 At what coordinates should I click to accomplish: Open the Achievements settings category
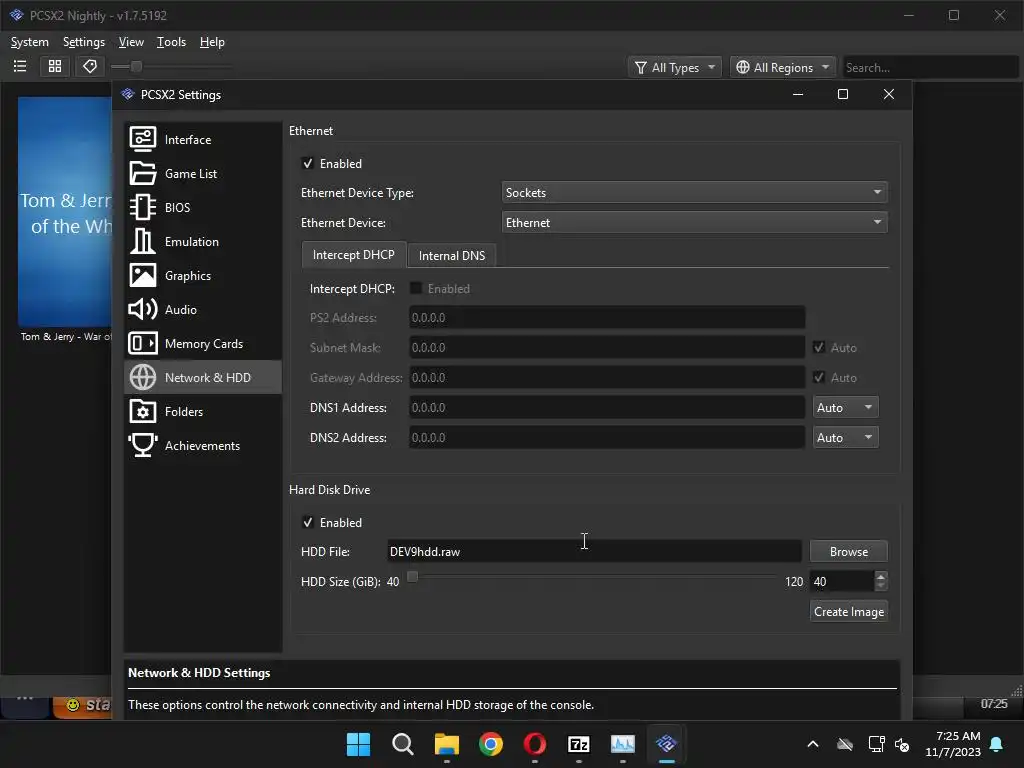(202, 445)
